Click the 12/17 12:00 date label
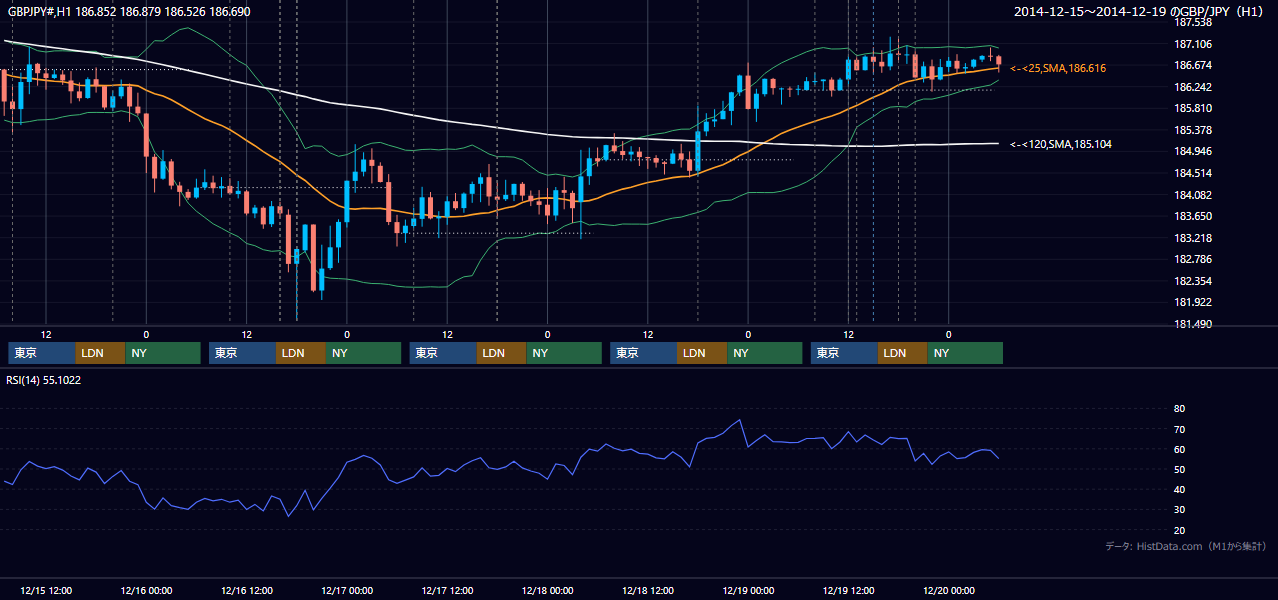This screenshot has height=600, width=1278. pos(448,590)
